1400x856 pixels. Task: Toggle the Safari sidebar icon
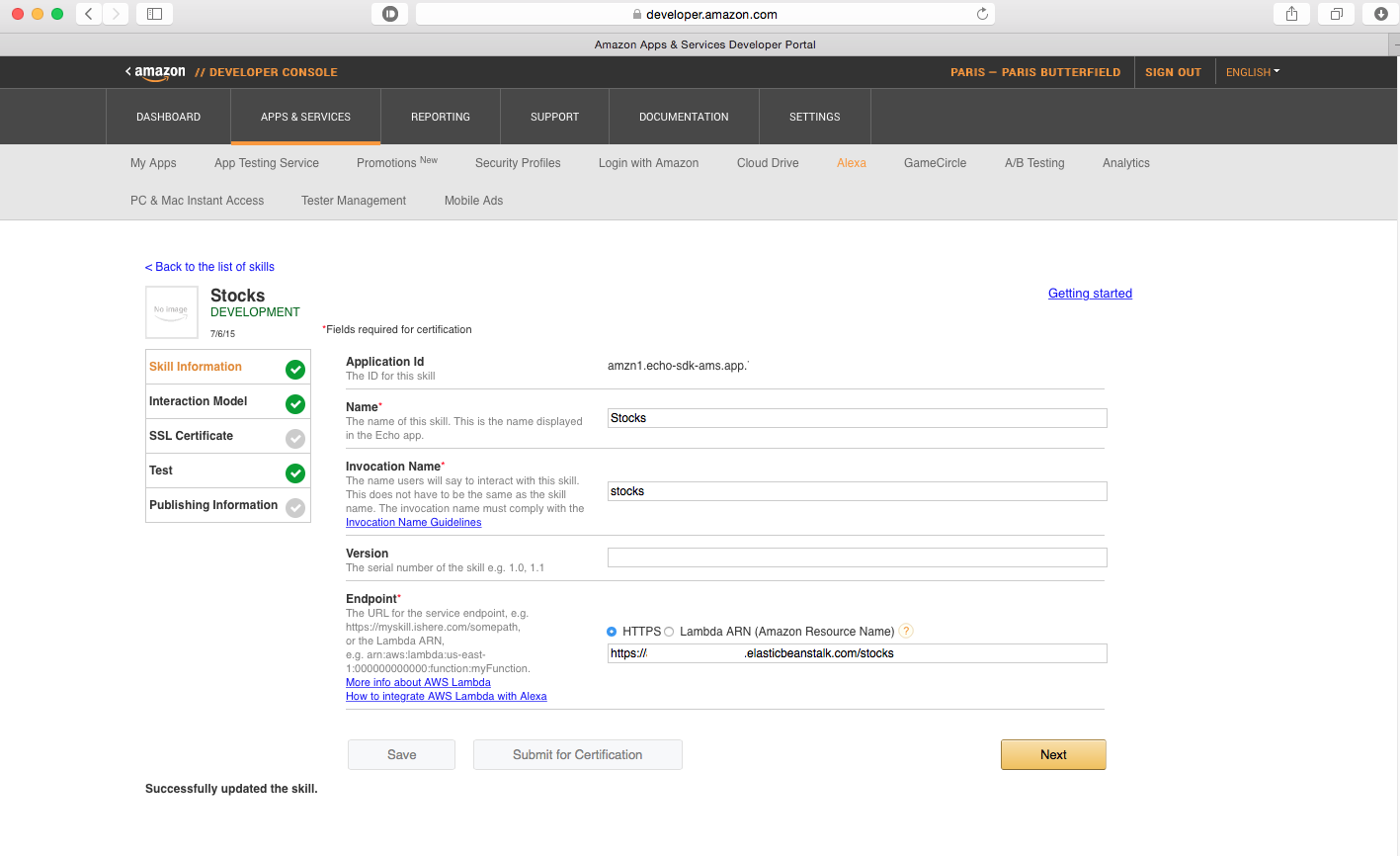tap(154, 14)
